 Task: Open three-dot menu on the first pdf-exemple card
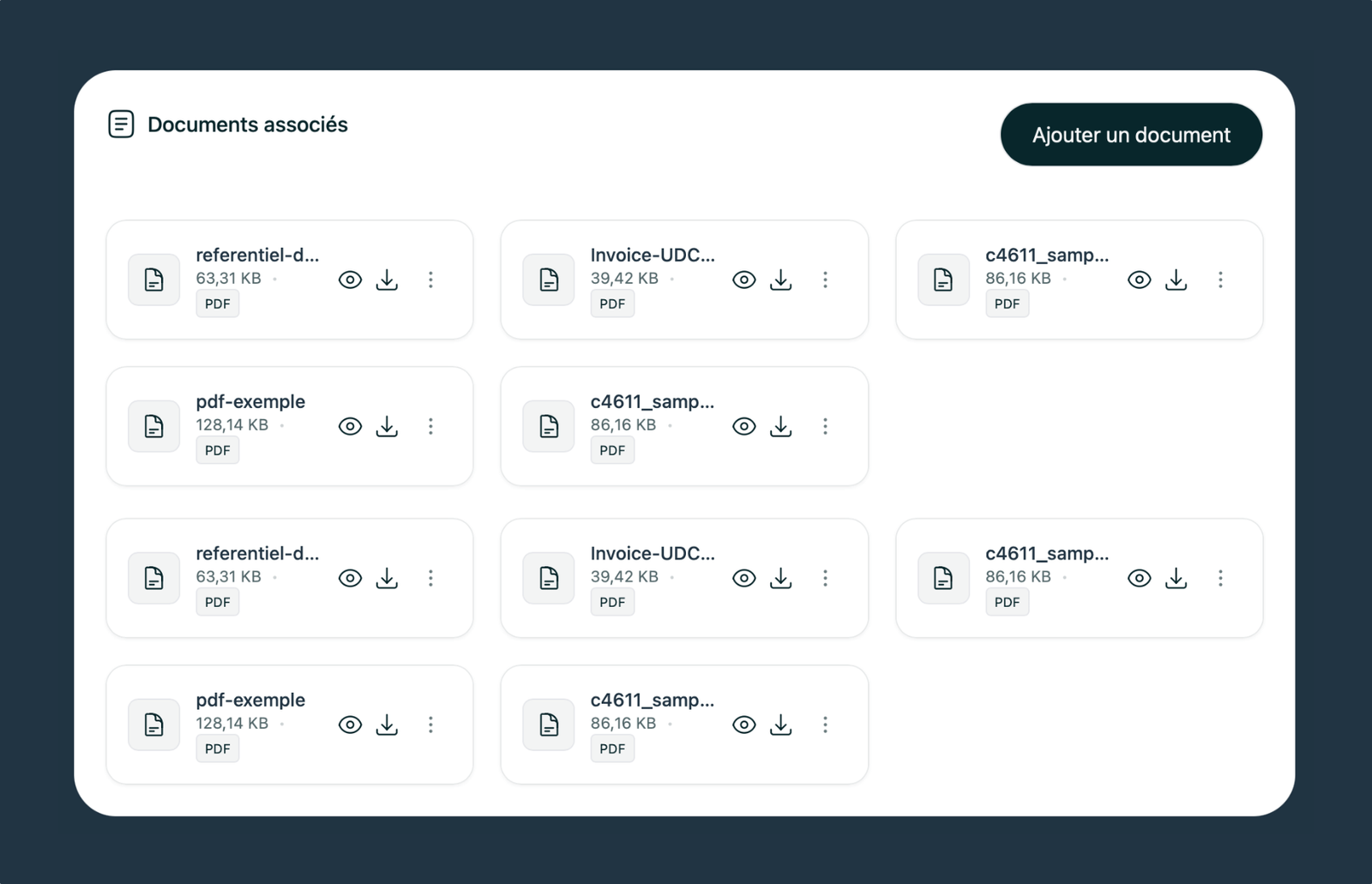430,426
